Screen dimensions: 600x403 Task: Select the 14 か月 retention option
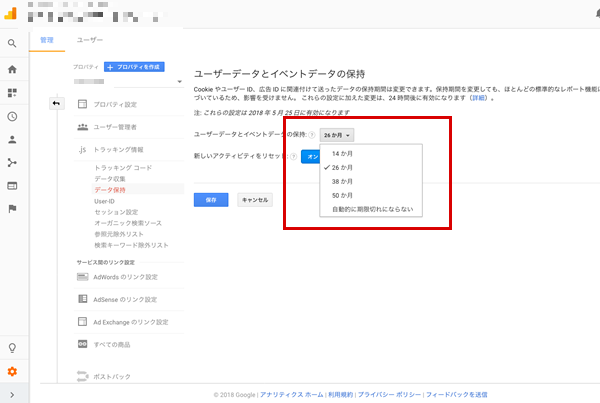[342, 154]
